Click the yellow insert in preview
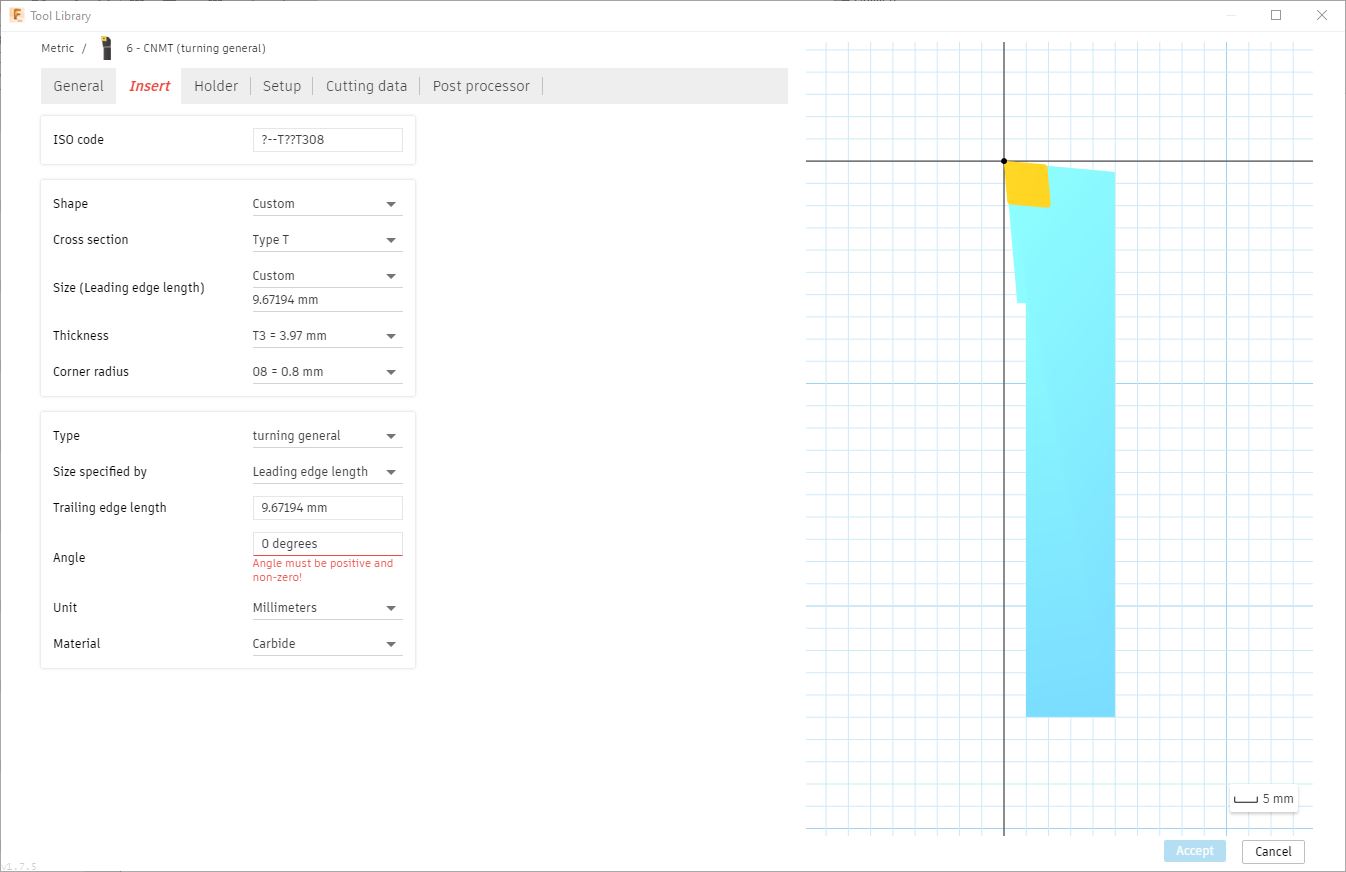 point(1028,185)
